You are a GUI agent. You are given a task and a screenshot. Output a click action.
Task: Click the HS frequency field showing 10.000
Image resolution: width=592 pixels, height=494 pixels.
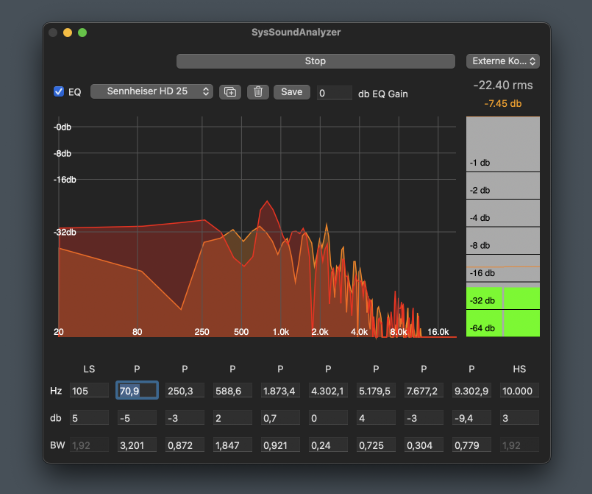[x=519, y=391]
